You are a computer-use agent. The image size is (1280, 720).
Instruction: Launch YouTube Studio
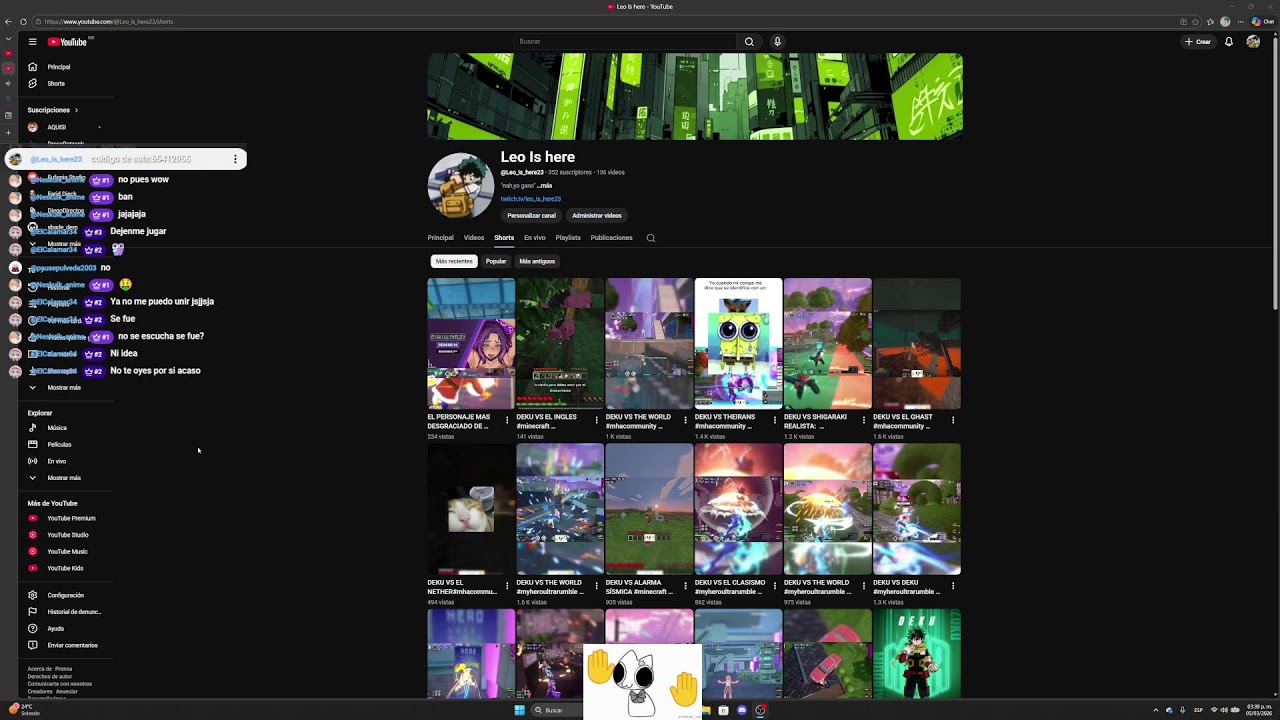tap(68, 535)
